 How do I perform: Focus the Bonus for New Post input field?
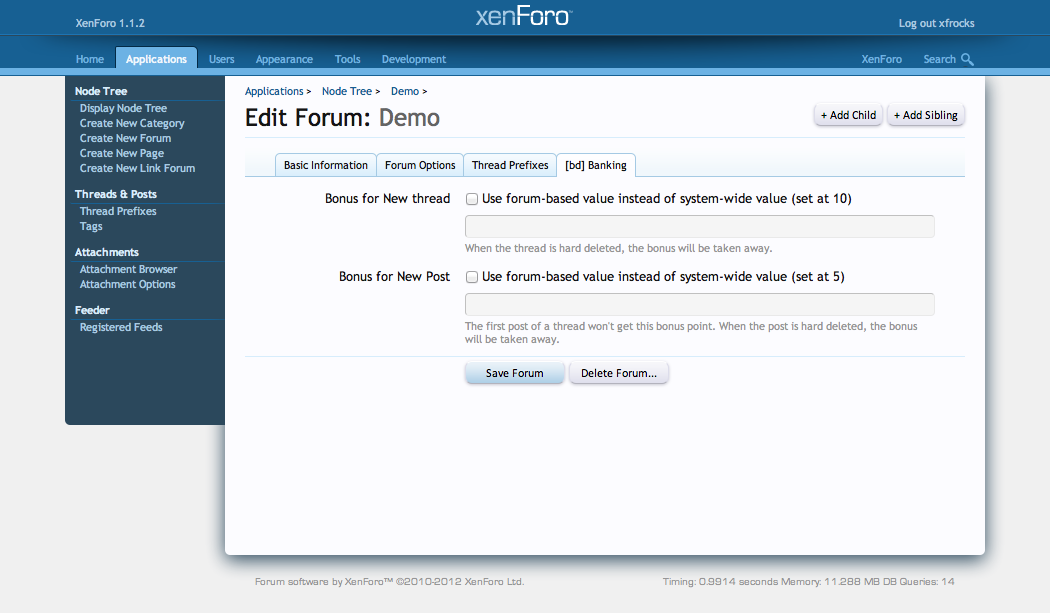tap(699, 304)
